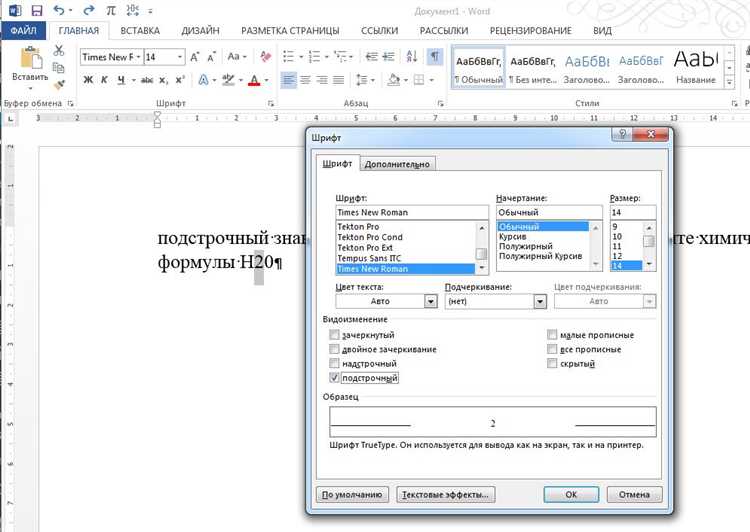The width and height of the screenshot is (750, 532).
Task: Select the Обычный style thumbnail
Action: click(x=478, y=67)
